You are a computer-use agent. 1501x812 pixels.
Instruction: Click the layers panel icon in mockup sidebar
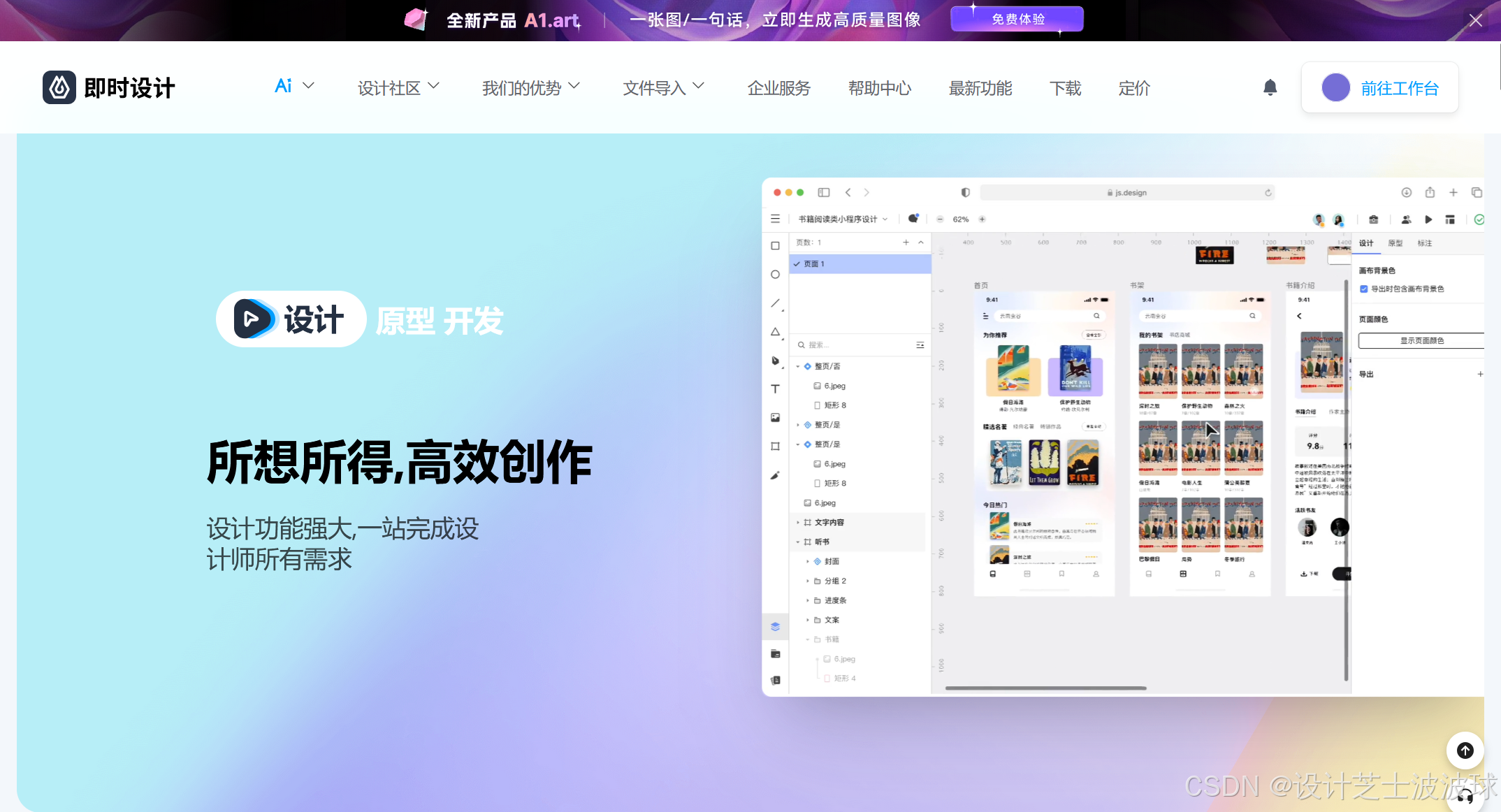click(x=775, y=627)
